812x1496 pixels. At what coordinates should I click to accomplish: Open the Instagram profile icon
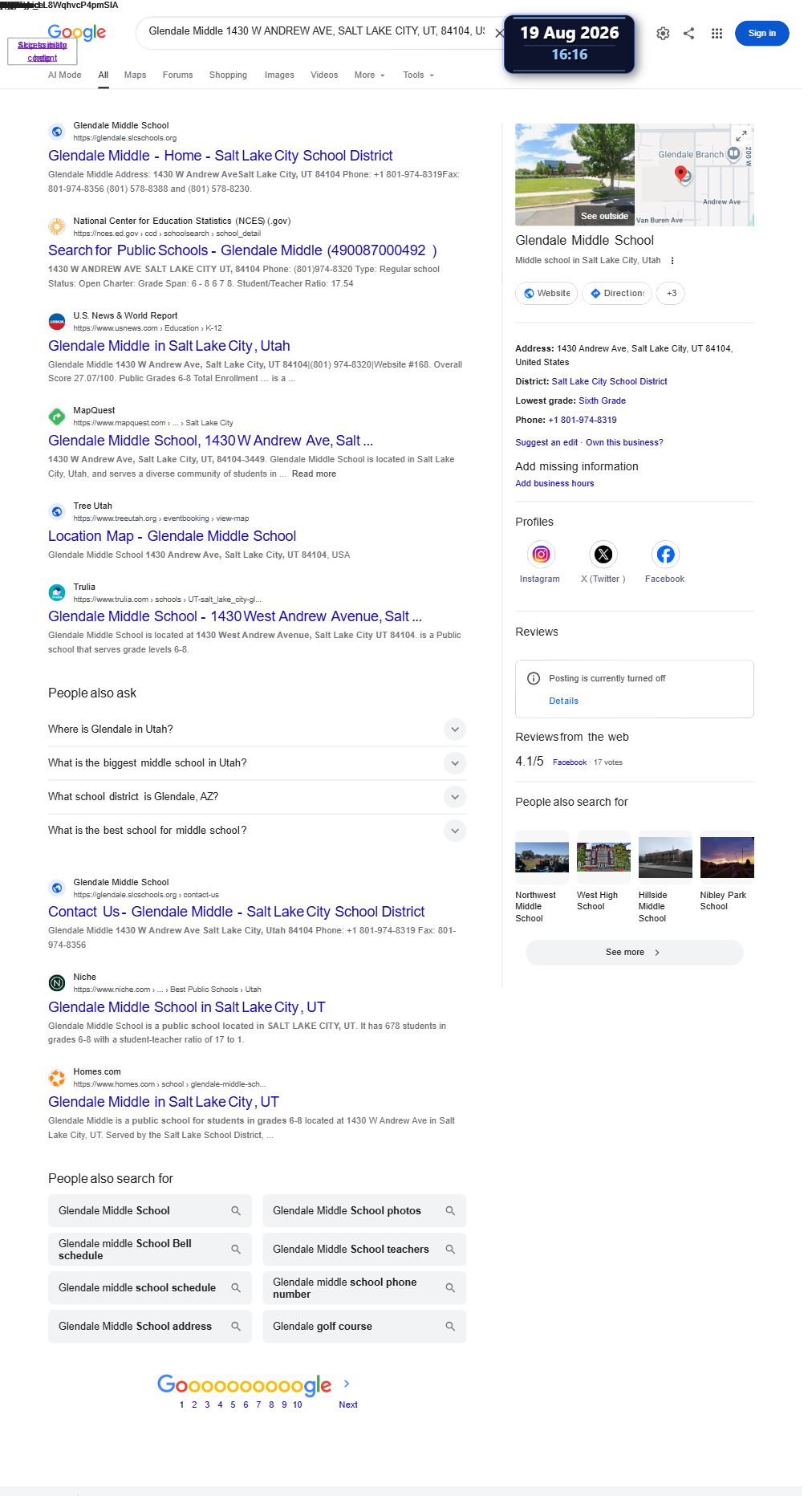point(542,554)
